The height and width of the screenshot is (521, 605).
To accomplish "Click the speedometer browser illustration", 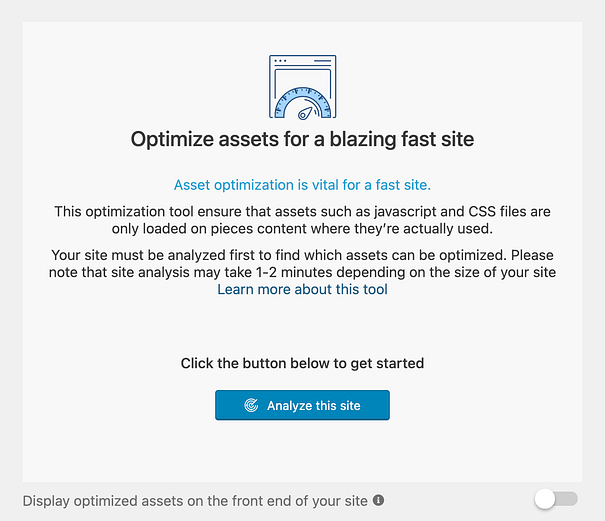I will pyautogui.click(x=302, y=87).
